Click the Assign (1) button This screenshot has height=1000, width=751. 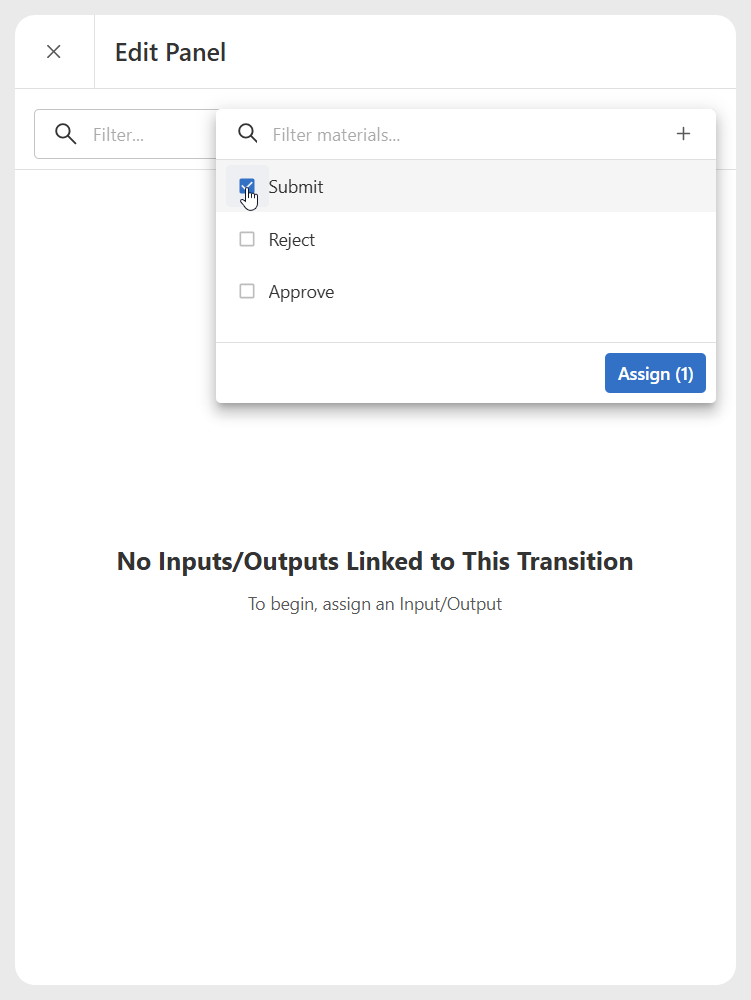(x=655, y=373)
